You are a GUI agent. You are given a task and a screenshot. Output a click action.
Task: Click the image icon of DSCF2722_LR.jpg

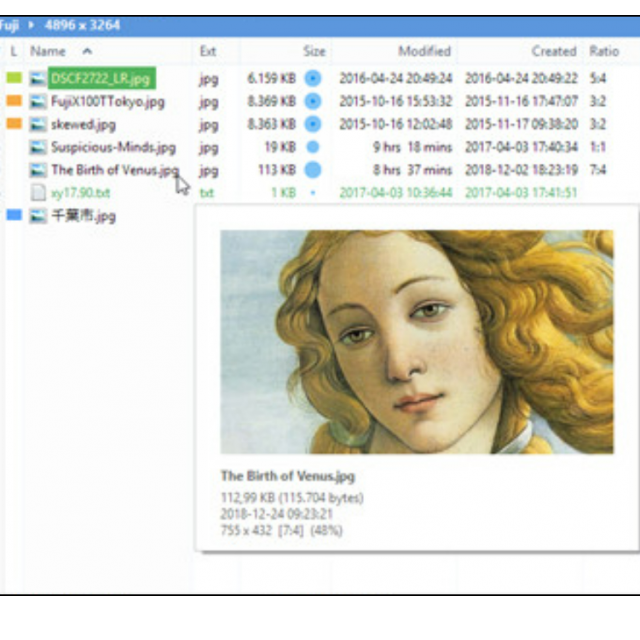(38, 78)
